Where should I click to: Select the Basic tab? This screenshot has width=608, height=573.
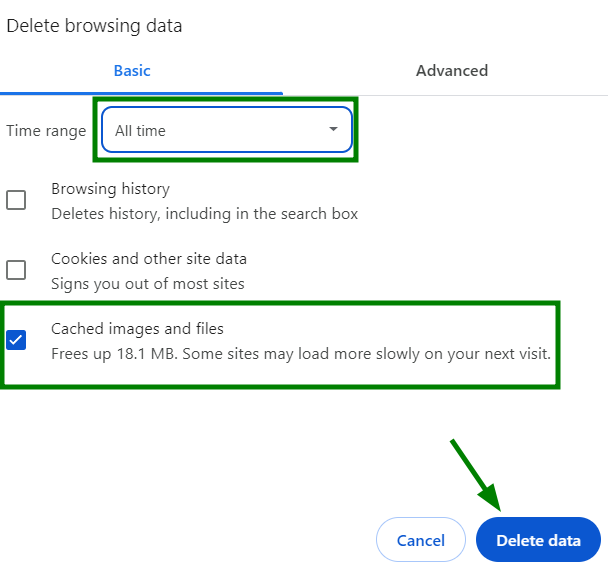point(132,71)
